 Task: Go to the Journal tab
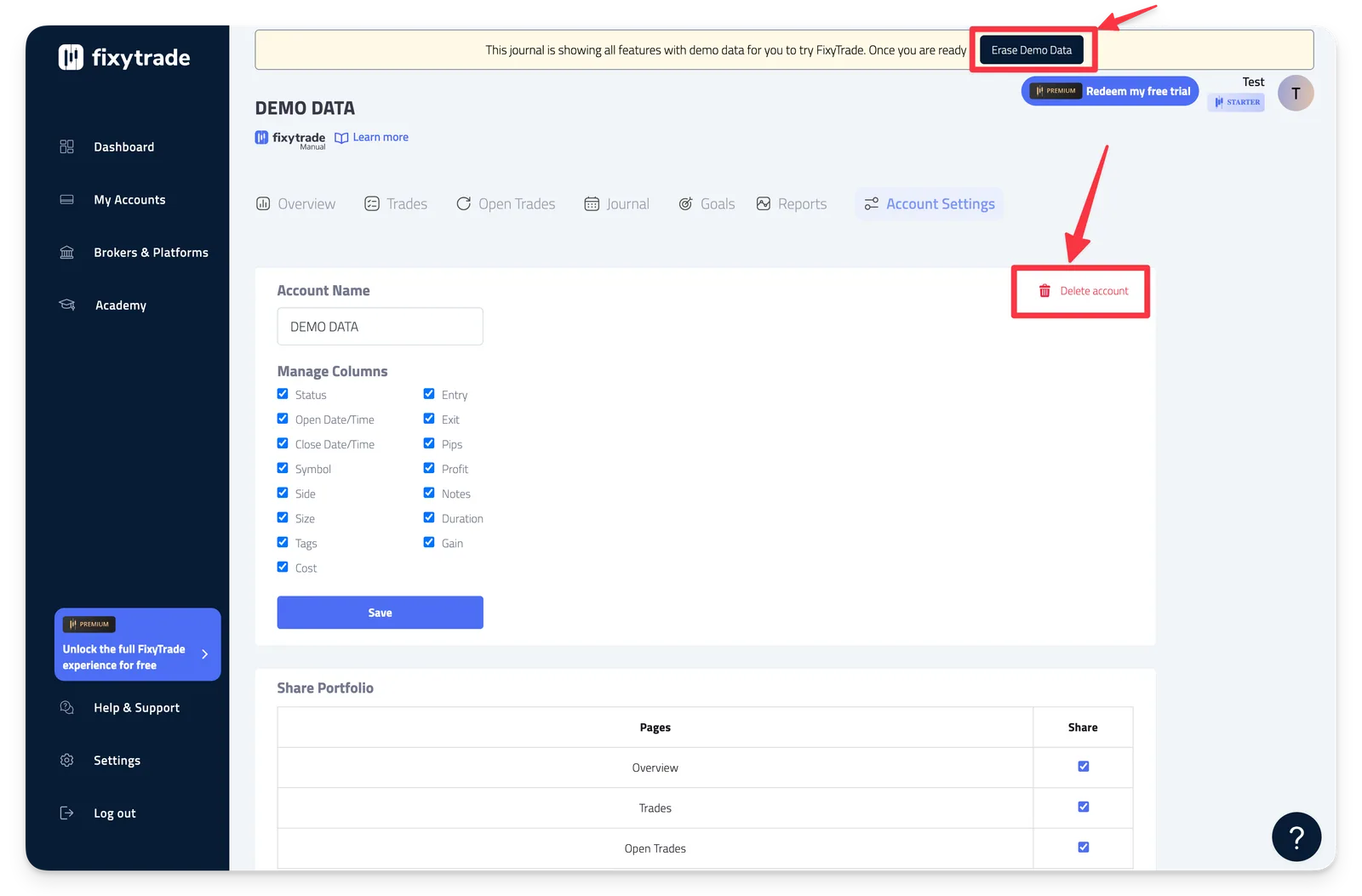(616, 204)
